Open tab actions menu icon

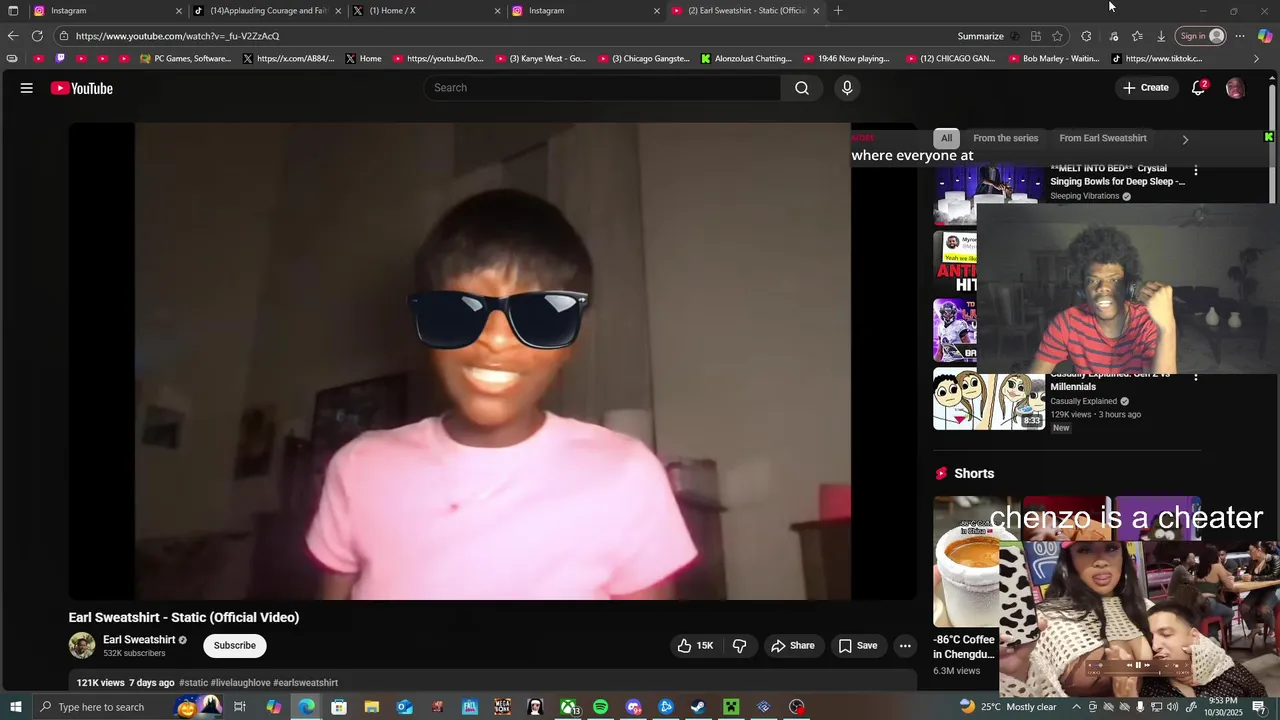(13, 11)
